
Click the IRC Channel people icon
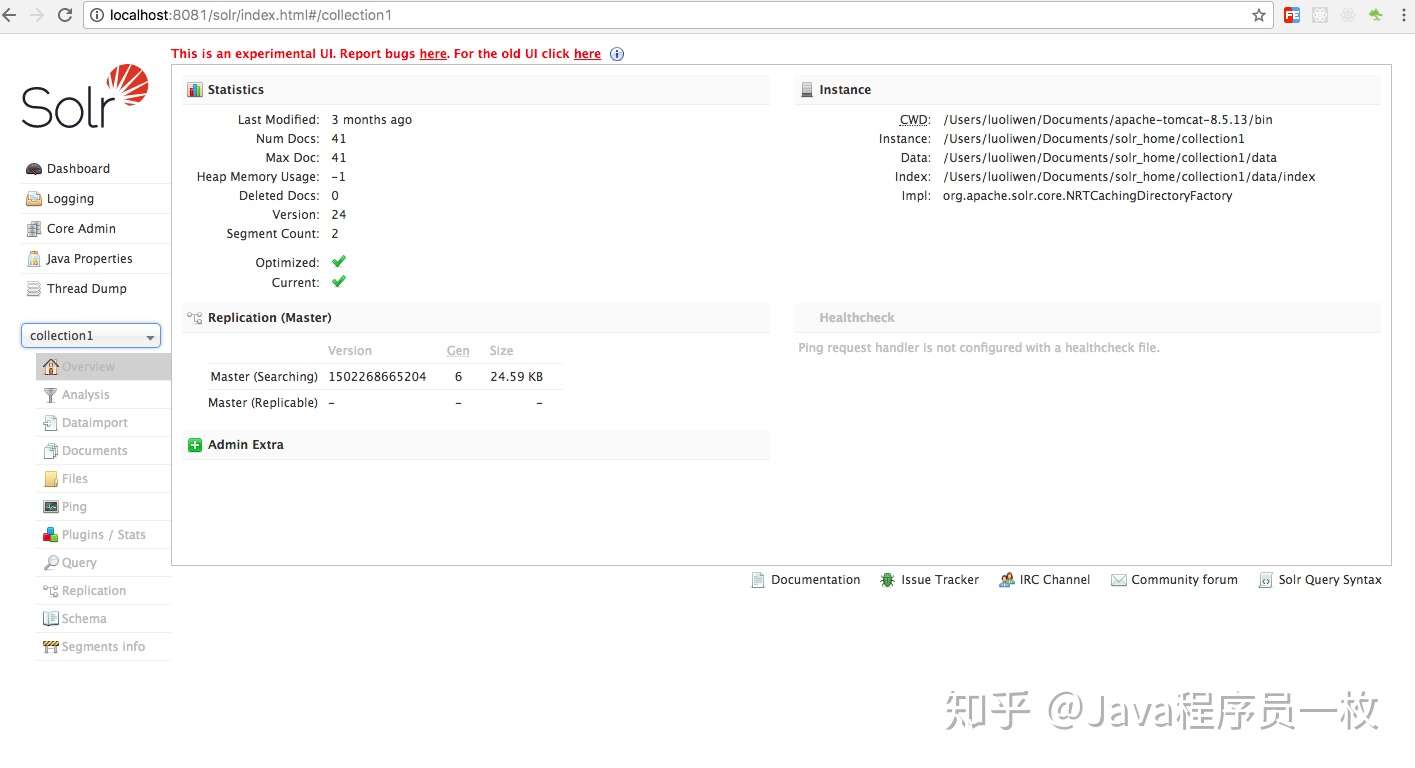[1007, 580]
